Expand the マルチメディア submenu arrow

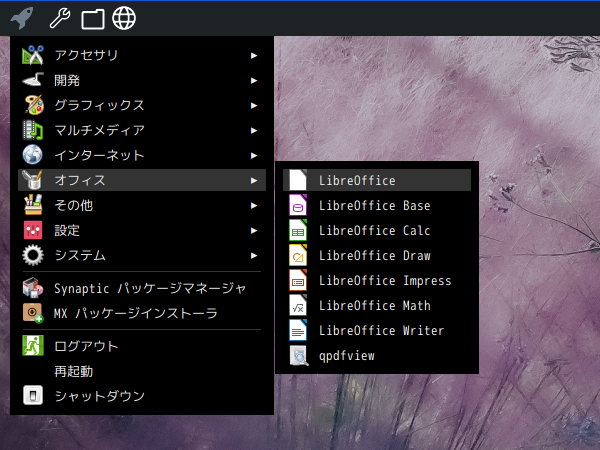pyautogui.click(x=254, y=130)
